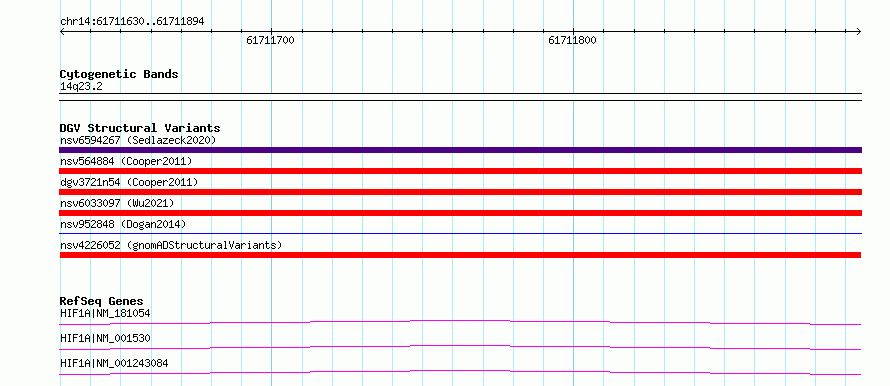890x386 pixels.
Task: Open nsv4226052 (gnomADStructuralVariants) label
Action: [171, 245]
